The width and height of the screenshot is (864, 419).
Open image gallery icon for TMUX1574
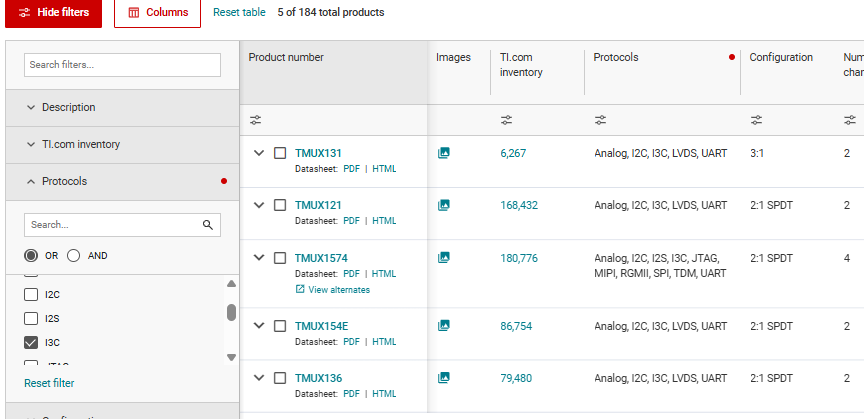444,257
